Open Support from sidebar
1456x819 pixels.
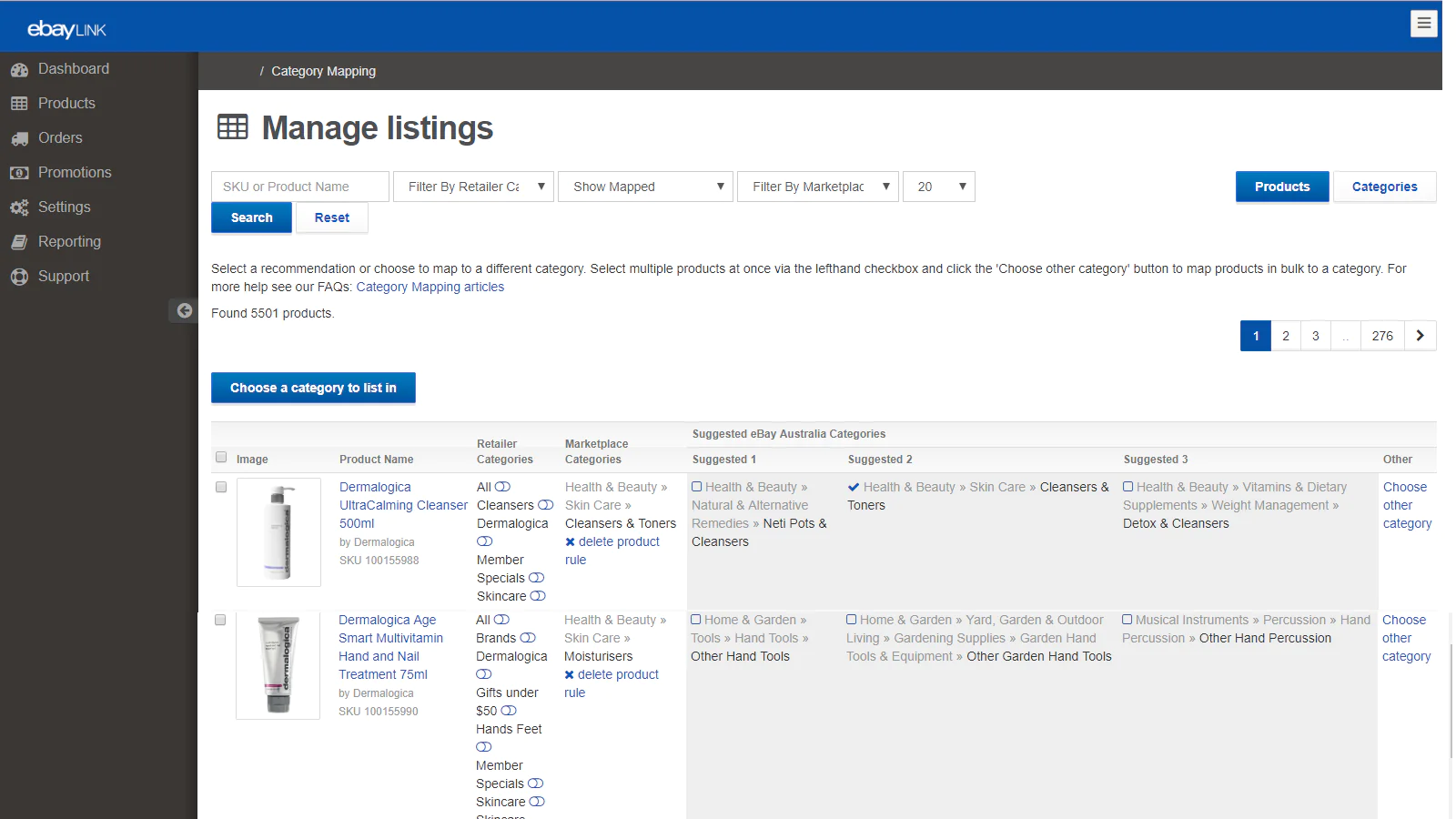pyautogui.click(x=63, y=277)
